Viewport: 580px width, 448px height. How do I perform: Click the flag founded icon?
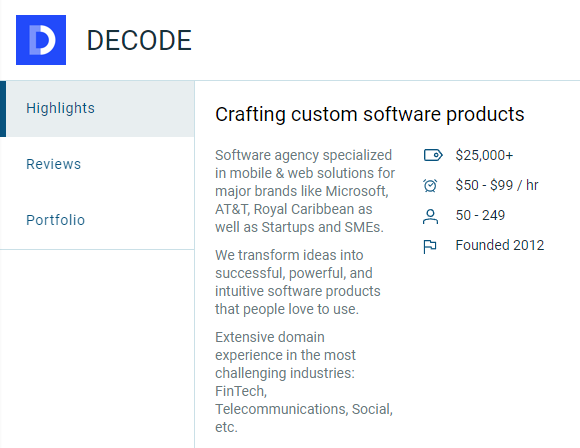[x=430, y=246]
